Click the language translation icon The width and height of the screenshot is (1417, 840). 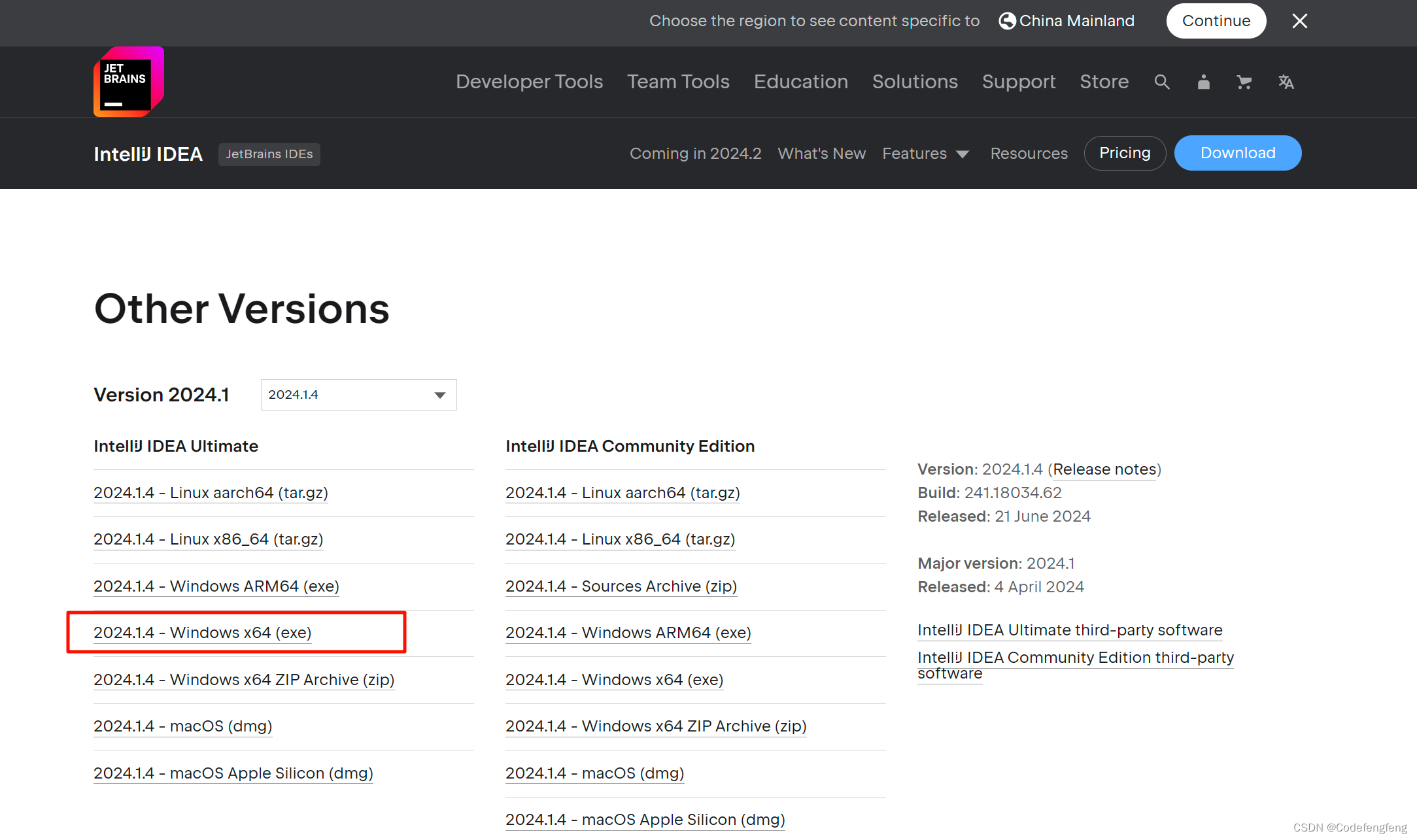[x=1286, y=82]
